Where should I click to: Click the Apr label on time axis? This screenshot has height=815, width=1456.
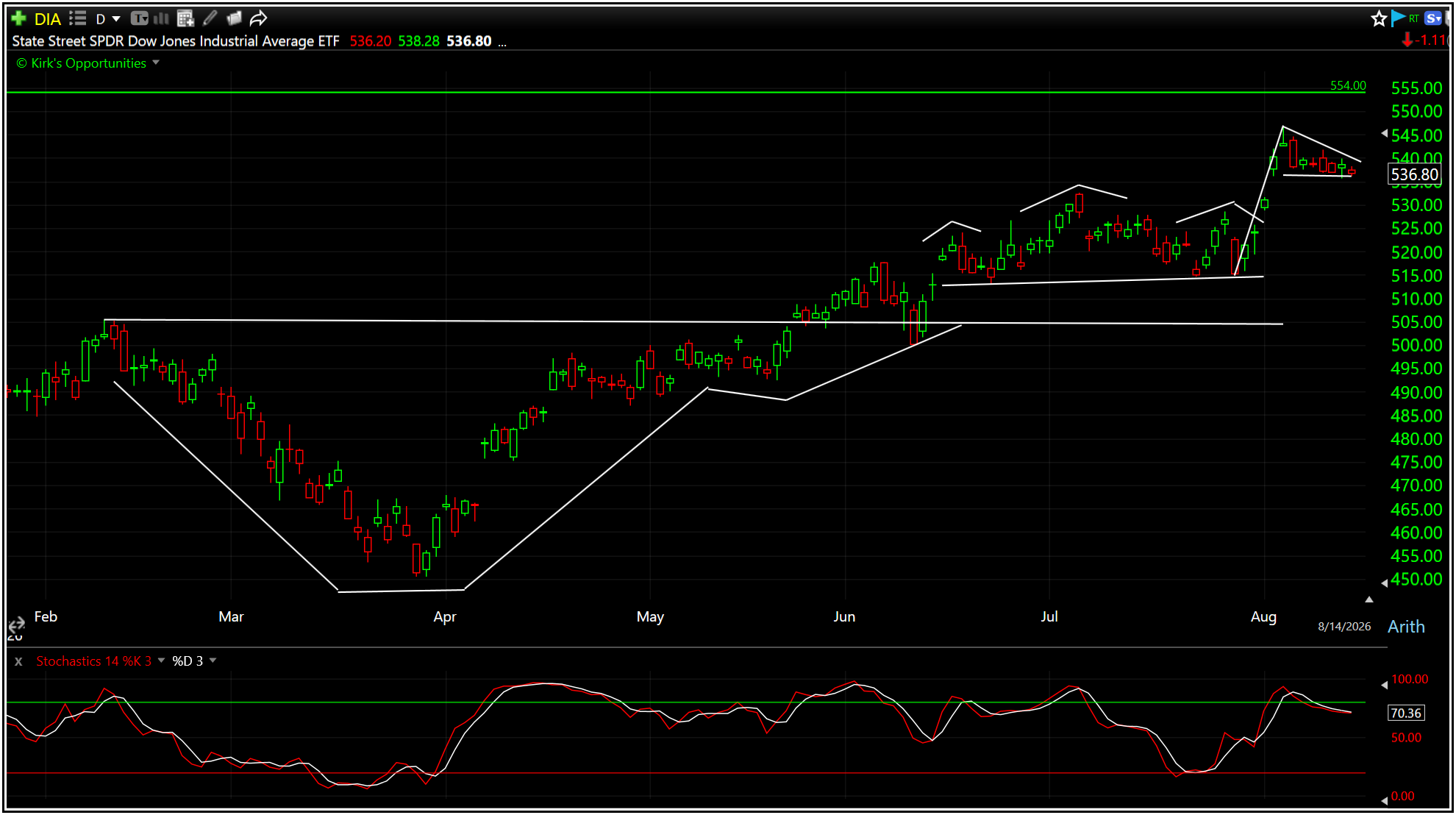[x=445, y=616]
